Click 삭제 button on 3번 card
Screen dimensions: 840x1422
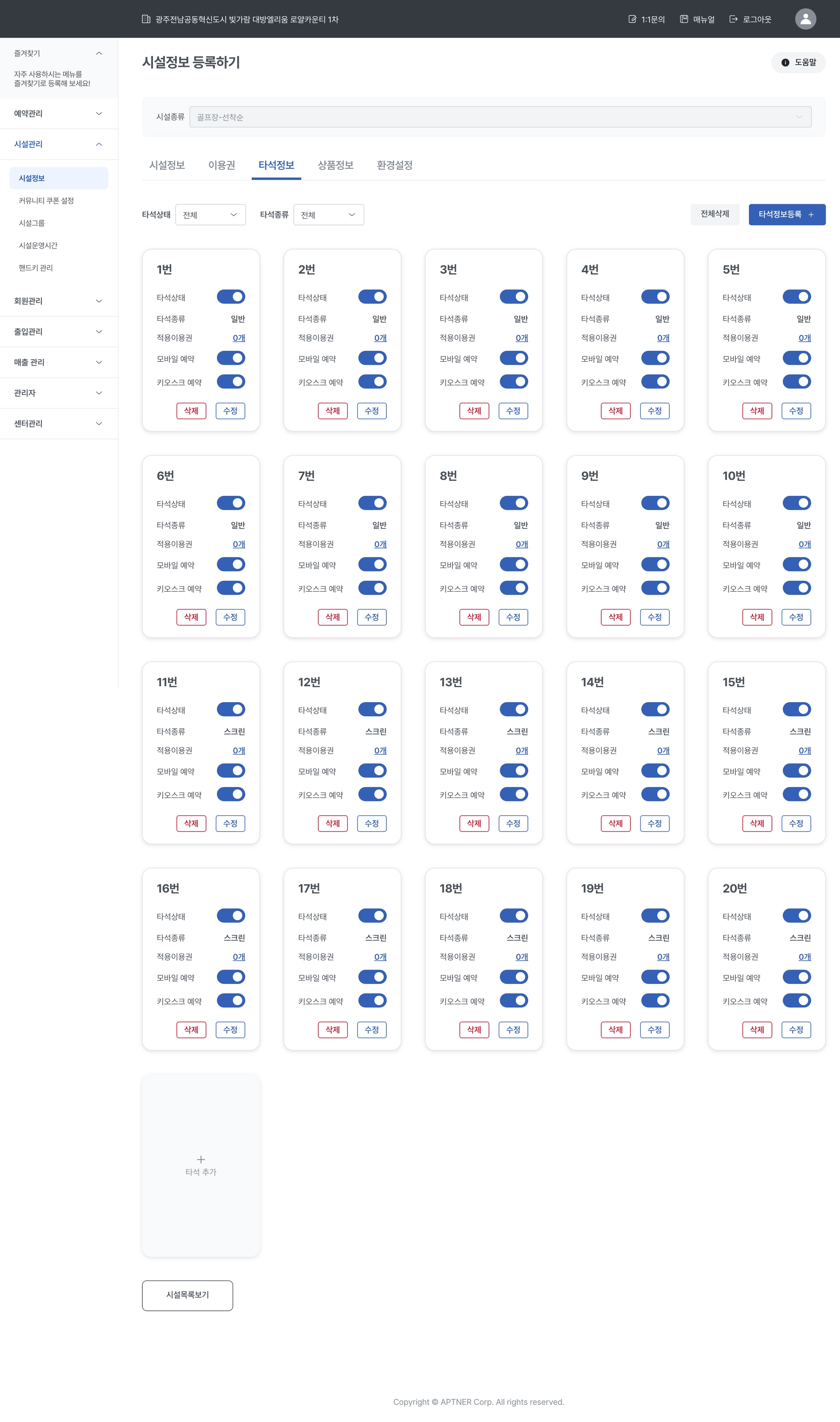pyautogui.click(x=474, y=411)
